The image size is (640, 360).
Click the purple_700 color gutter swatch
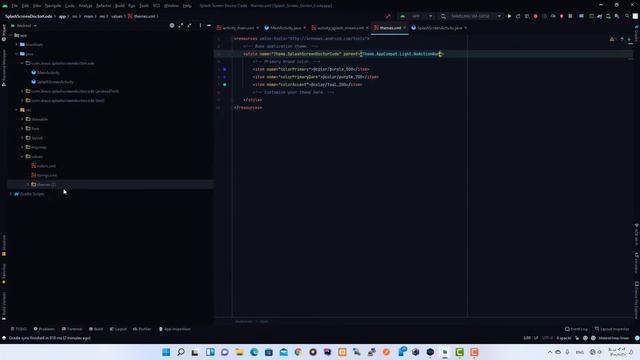(224, 77)
